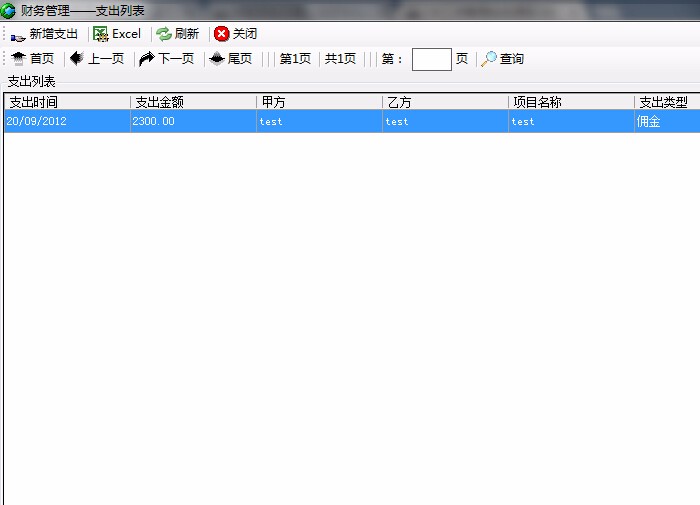
Task: Click the 乙方 column header
Action: click(445, 102)
